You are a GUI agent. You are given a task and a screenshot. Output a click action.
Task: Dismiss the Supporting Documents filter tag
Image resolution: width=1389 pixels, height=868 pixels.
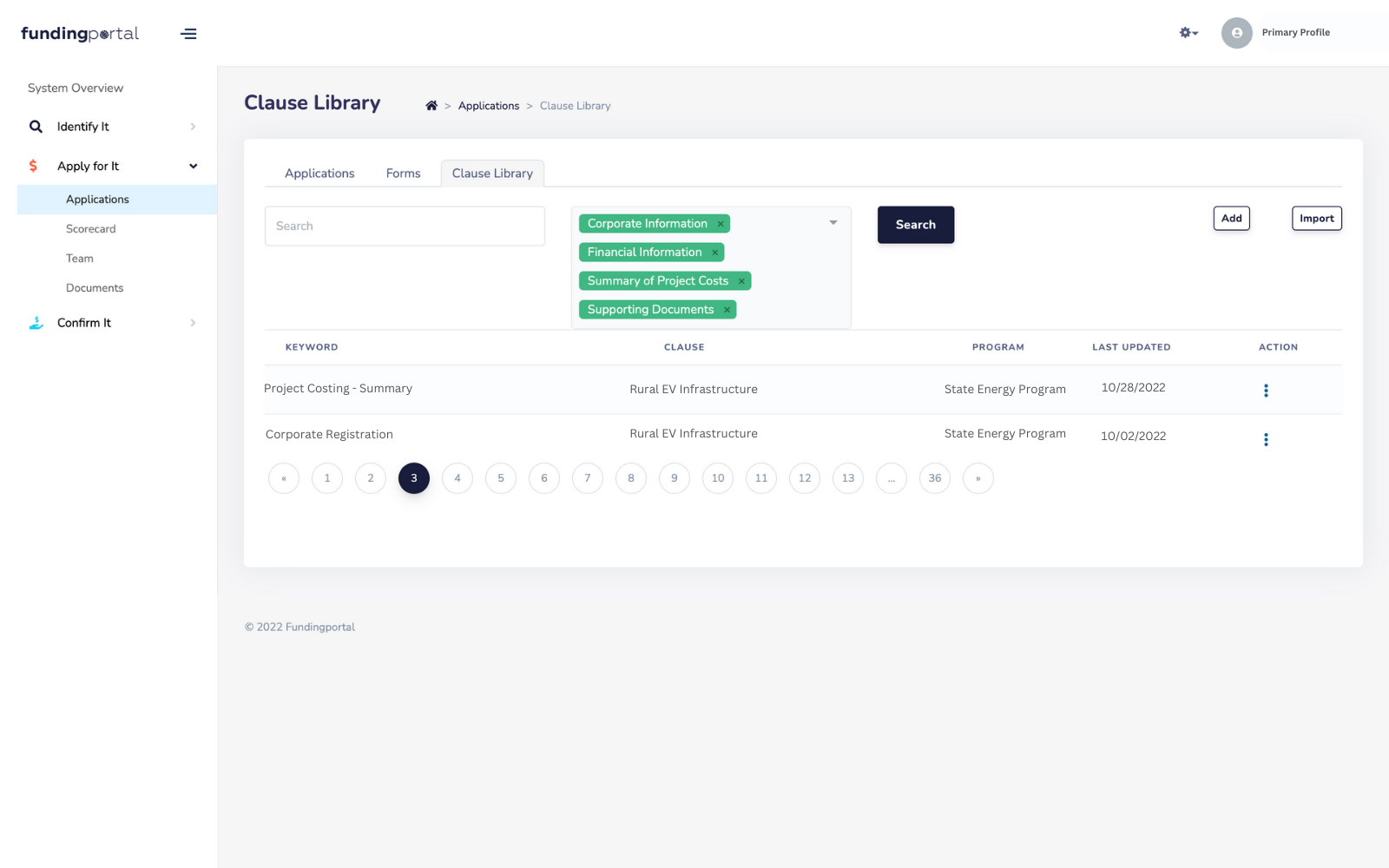[x=727, y=309]
